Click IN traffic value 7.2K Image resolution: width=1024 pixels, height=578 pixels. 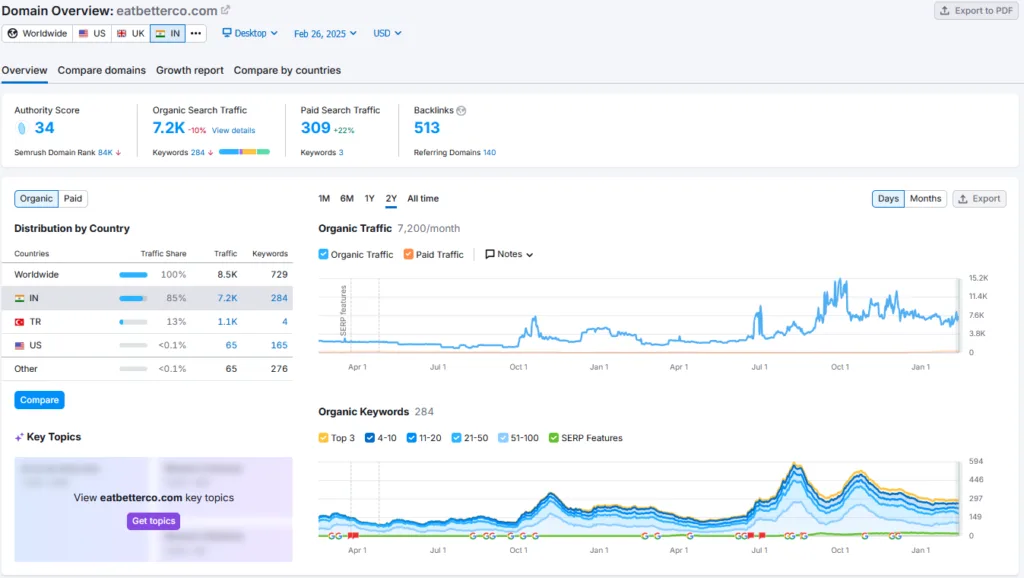click(227, 298)
